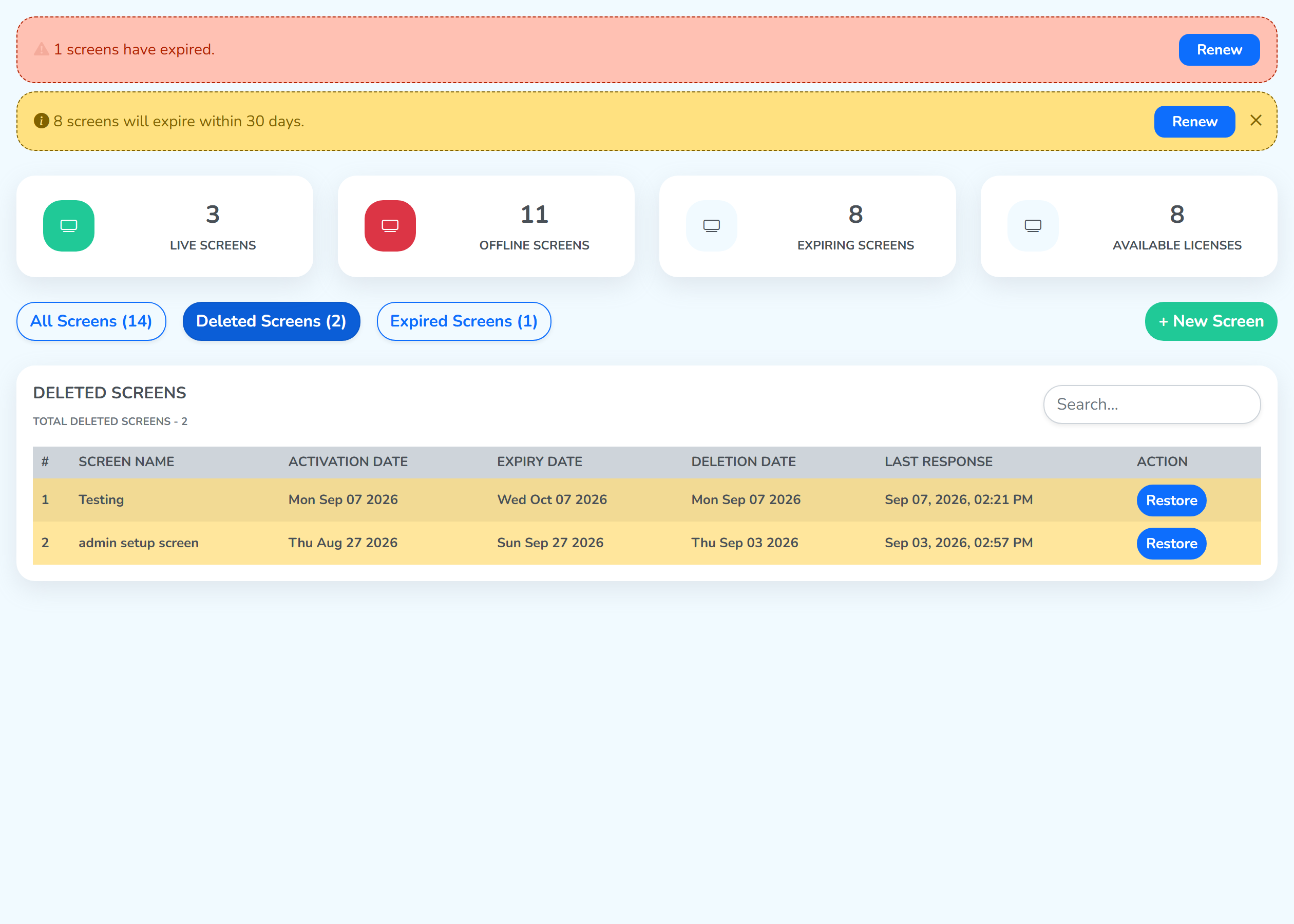Dismiss the 30-day expiry warning banner

pyautogui.click(x=1256, y=121)
